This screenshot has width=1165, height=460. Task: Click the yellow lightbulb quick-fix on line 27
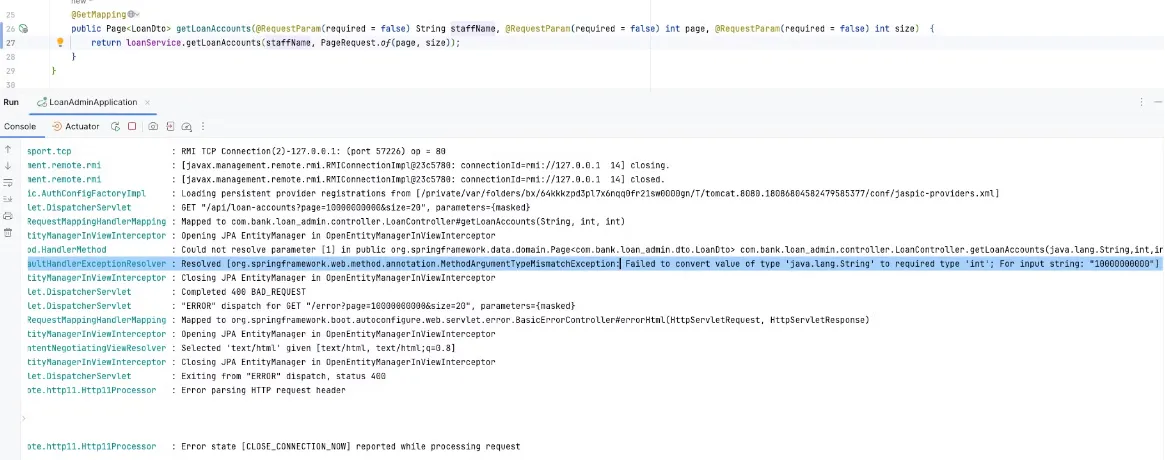tap(60, 43)
